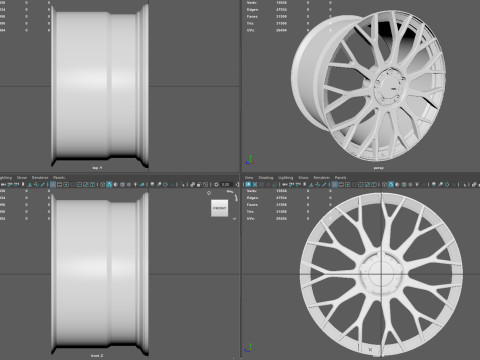Toggle shadows in the FRONT-cube panel
This screenshot has height=360, width=480.
coord(142,184)
